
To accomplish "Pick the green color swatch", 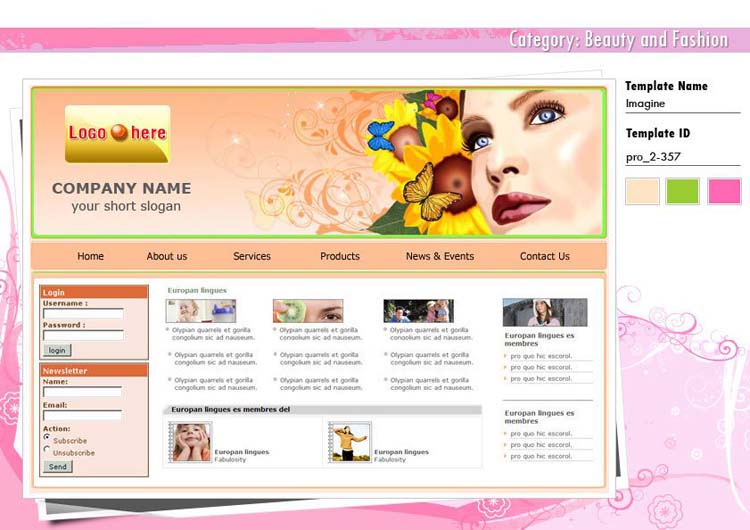I will click(x=683, y=191).
